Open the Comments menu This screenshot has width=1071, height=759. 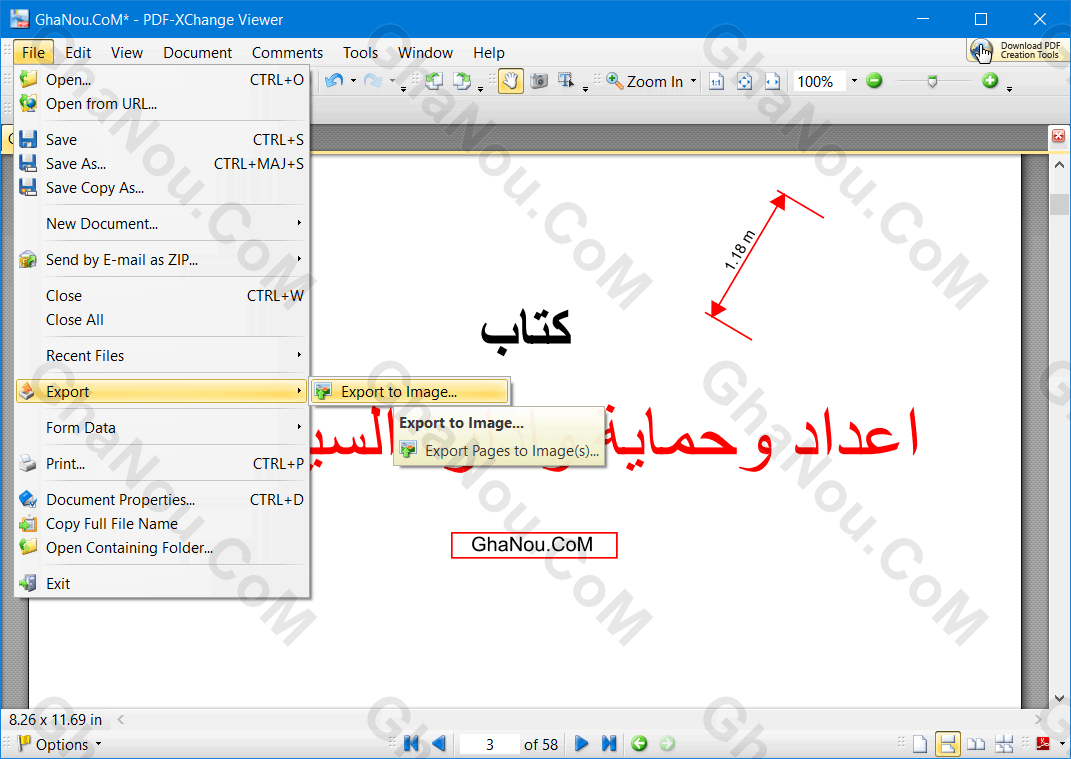[x=287, y=53]
